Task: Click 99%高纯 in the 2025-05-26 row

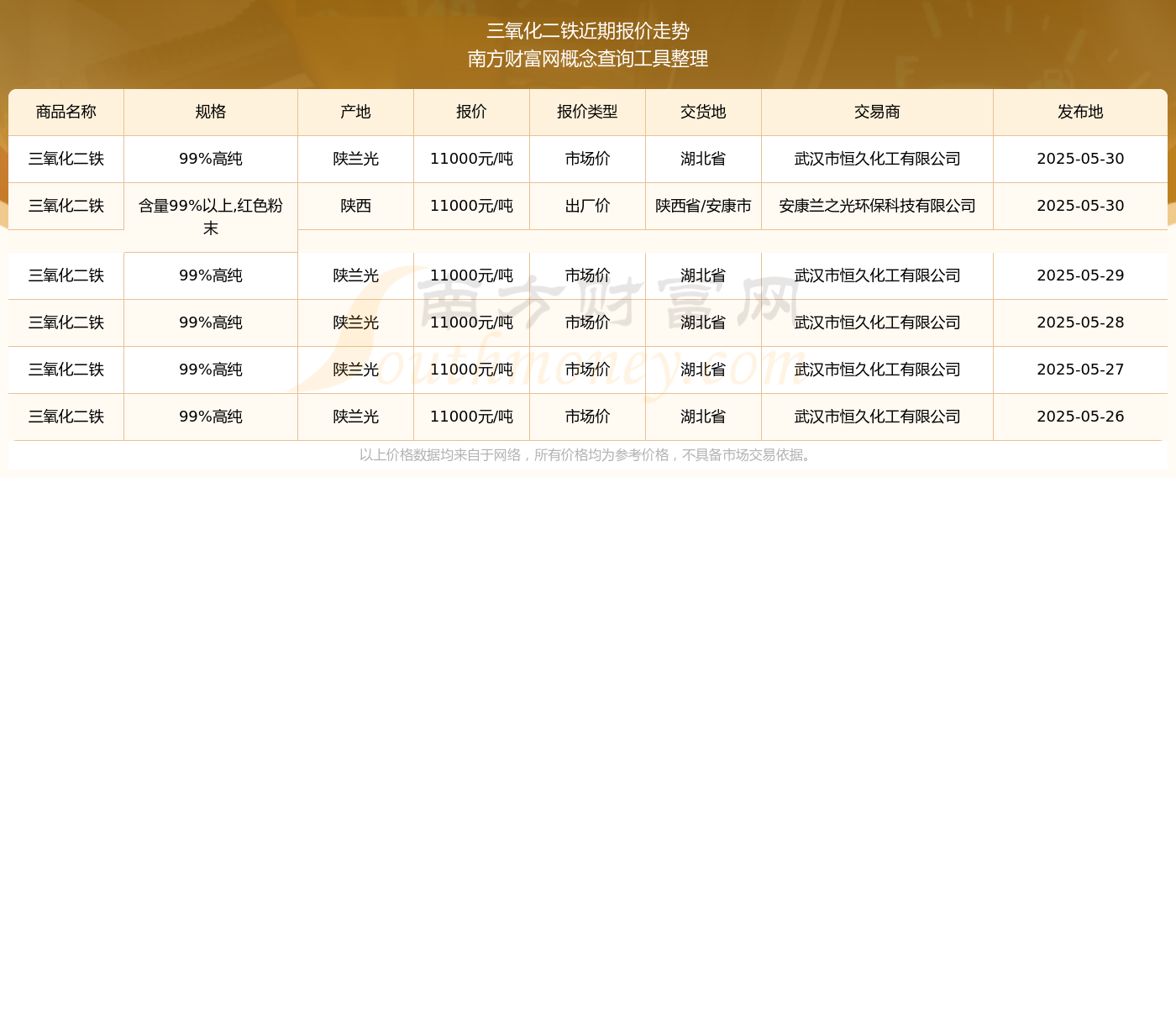Action: click(x=211, y=417)
